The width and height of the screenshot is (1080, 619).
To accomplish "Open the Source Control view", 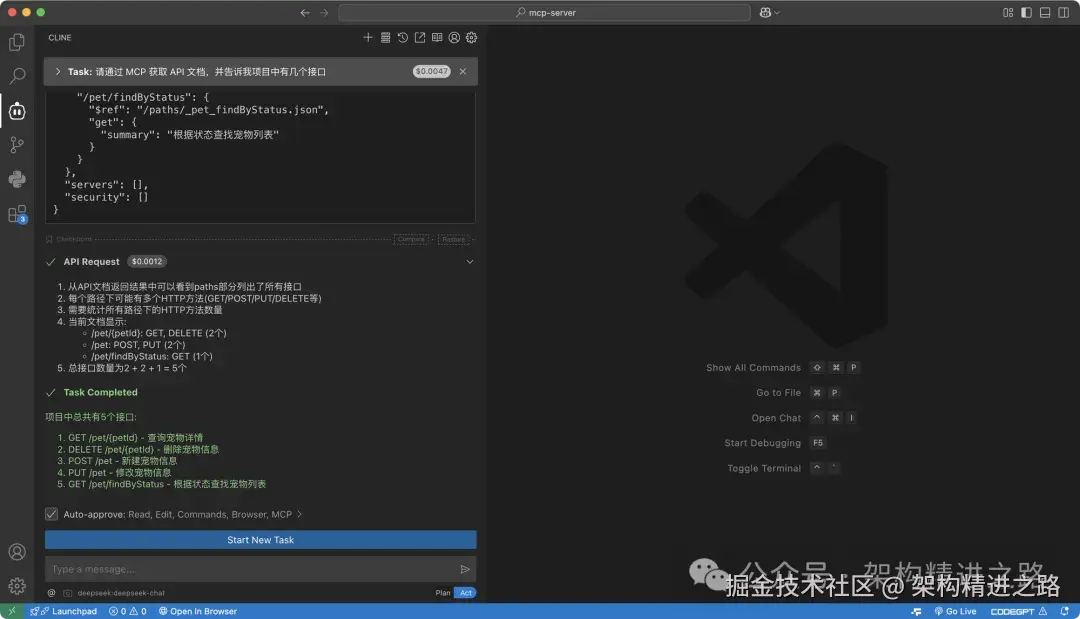I will (x=17, y=145).
